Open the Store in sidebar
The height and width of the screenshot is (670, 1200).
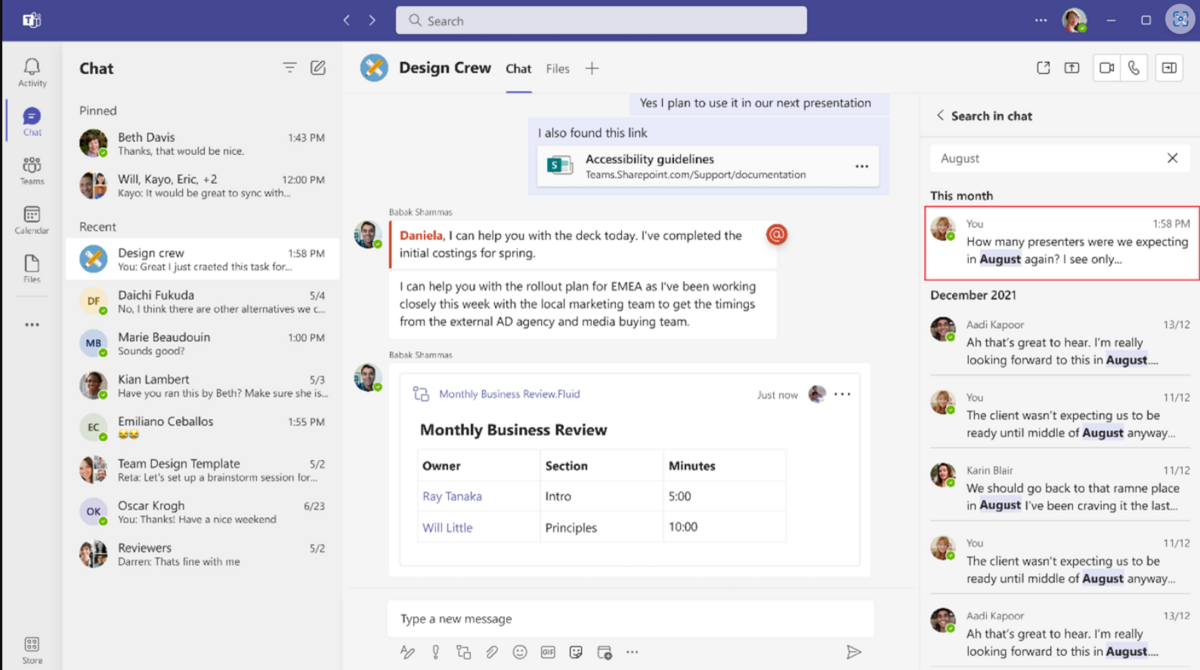(x=32, y=650)
